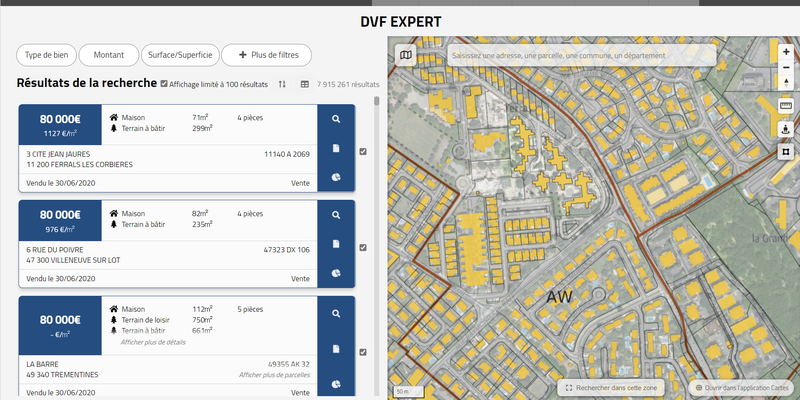Magnifier icon on La Barre Trementines card

(x=336, y=313)
